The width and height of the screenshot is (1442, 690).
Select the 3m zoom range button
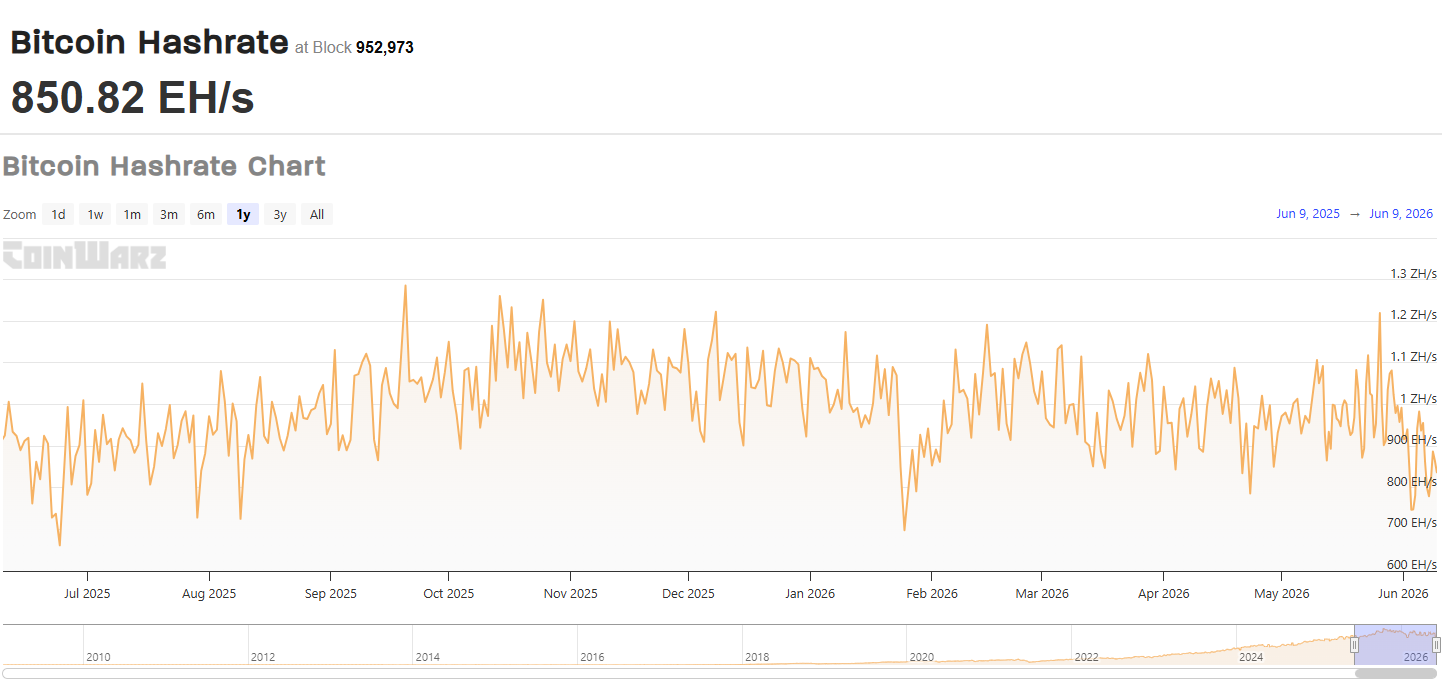pyautogui.click(x=169, y=214)
